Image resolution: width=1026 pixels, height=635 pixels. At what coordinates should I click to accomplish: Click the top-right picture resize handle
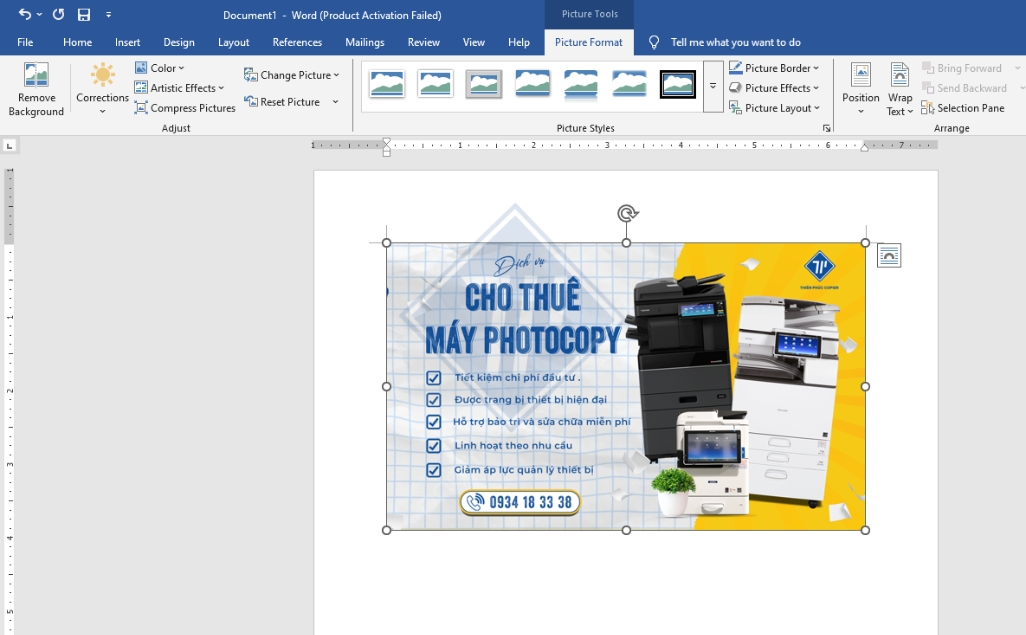pos(865,243)
